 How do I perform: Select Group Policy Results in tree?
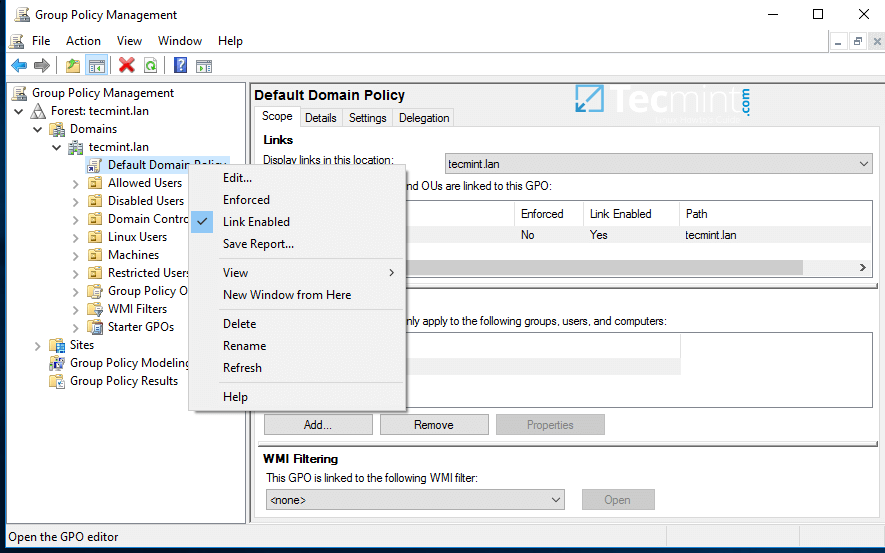pos(124,381)
